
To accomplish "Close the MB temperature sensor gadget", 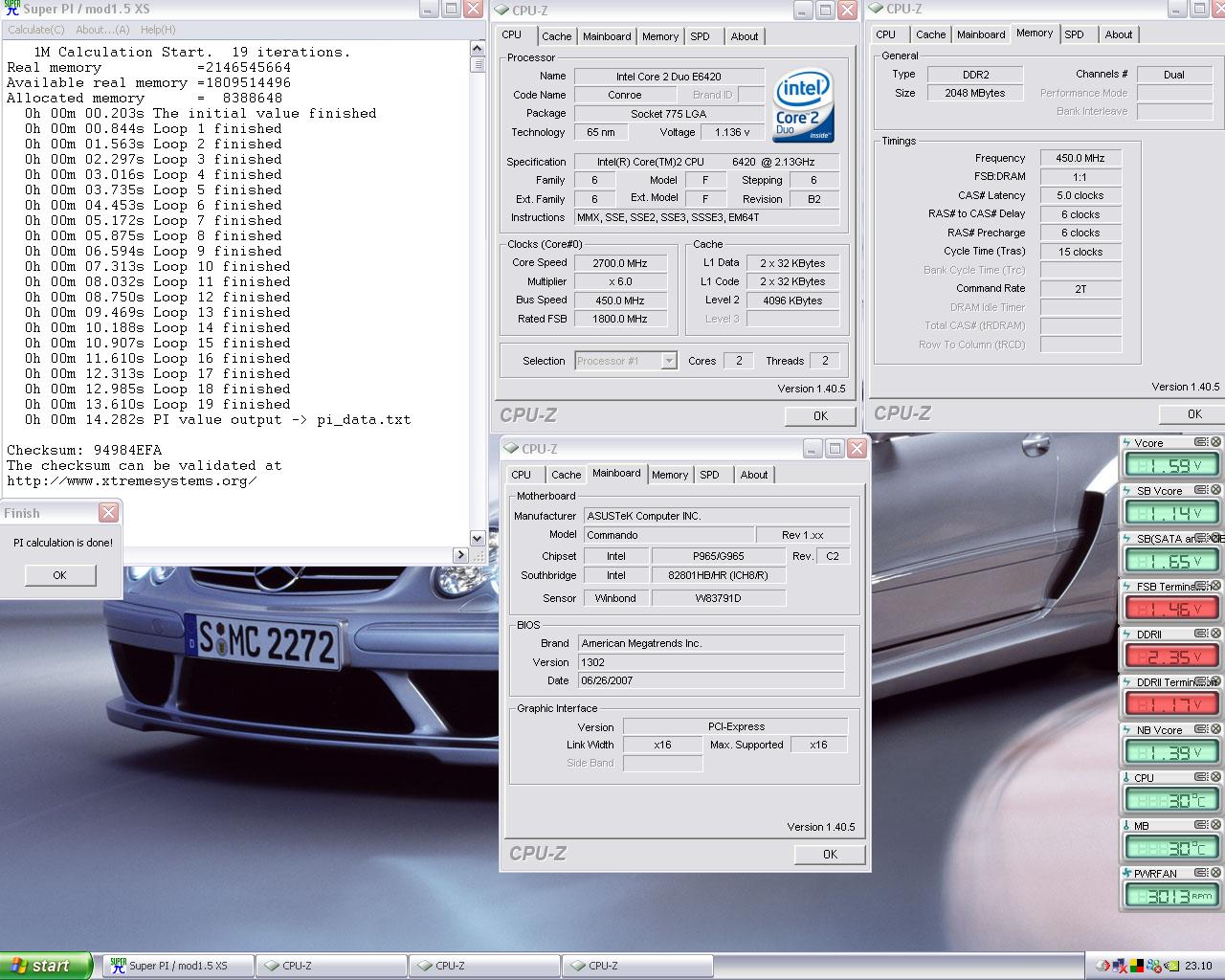I will (1215, 826).
